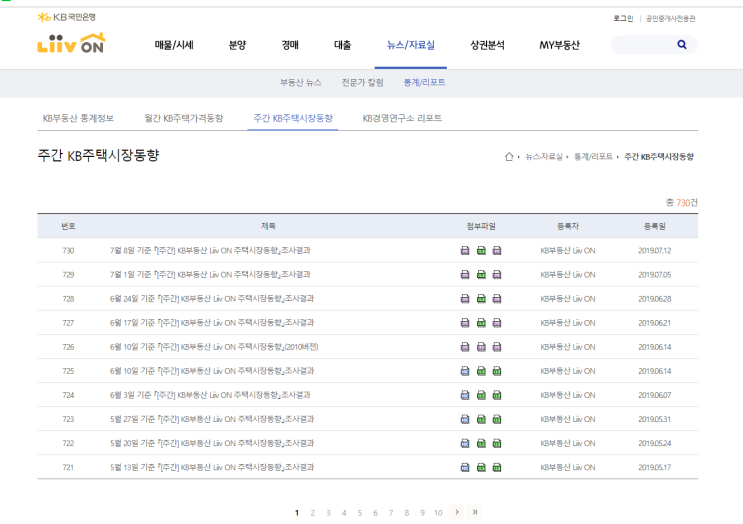Open the 경매 menu

(290, 45)
